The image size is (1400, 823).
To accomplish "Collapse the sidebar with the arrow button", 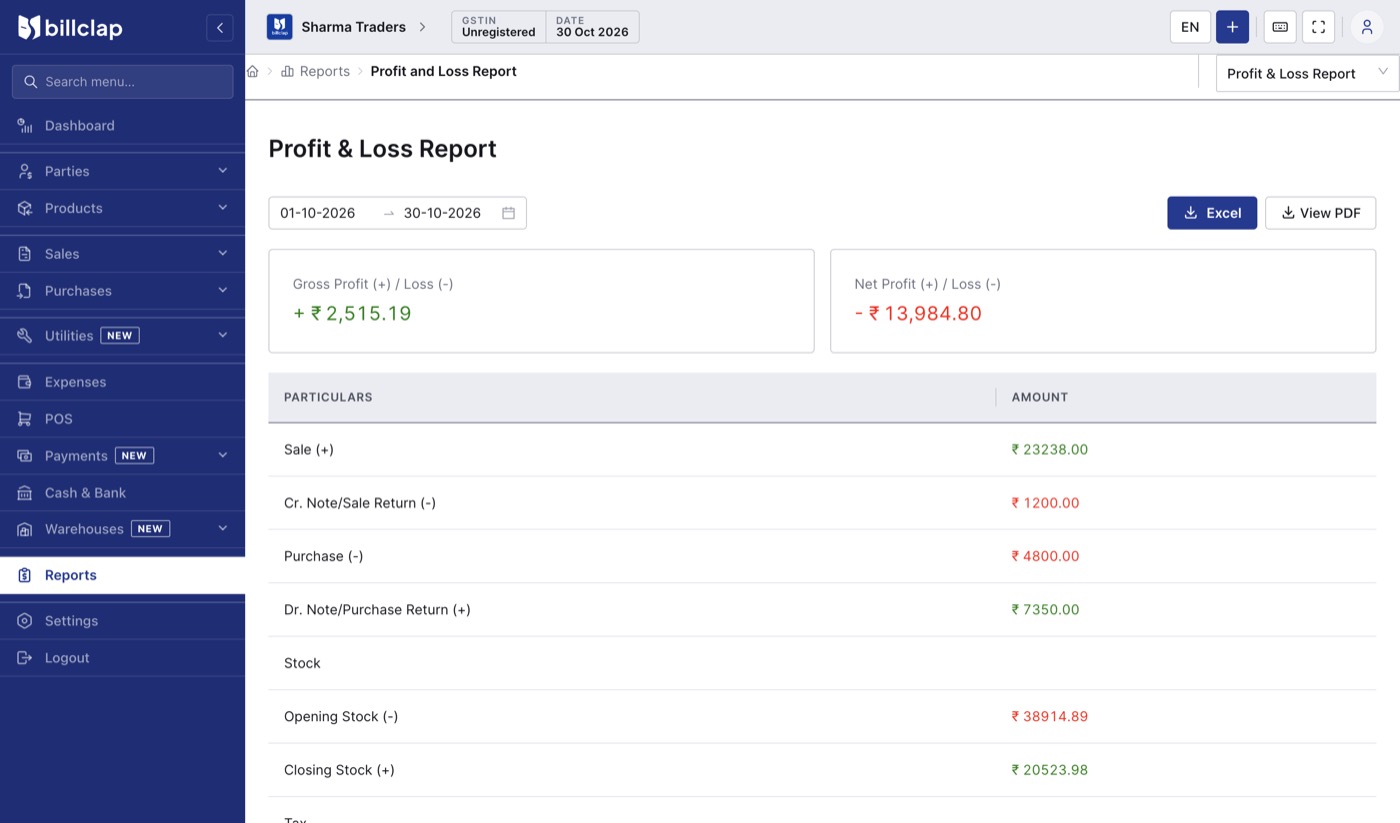I will (220, 28).
